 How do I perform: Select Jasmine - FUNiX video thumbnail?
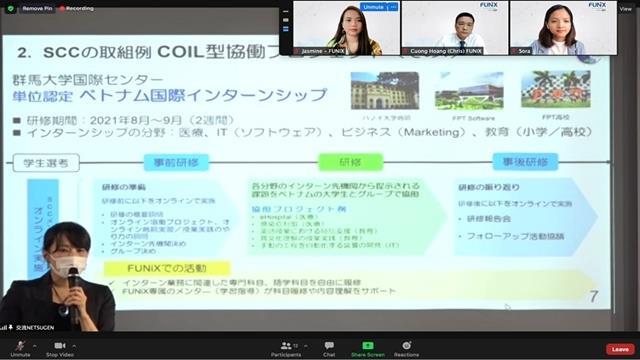point(347,28)
